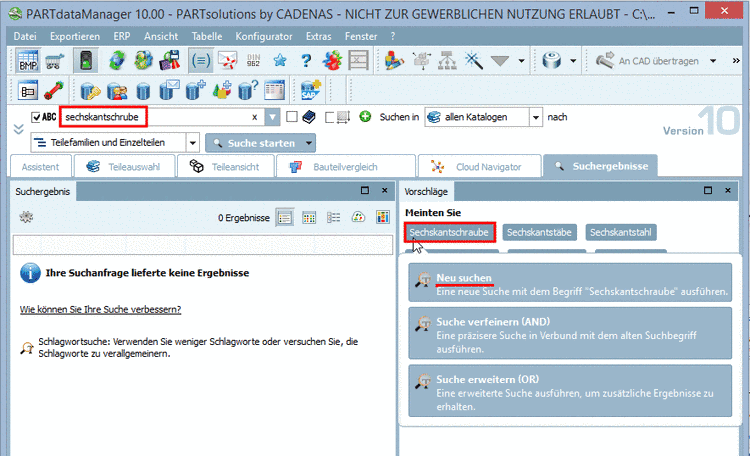
Task: Click the red people group icon
Action: point(332,61)
